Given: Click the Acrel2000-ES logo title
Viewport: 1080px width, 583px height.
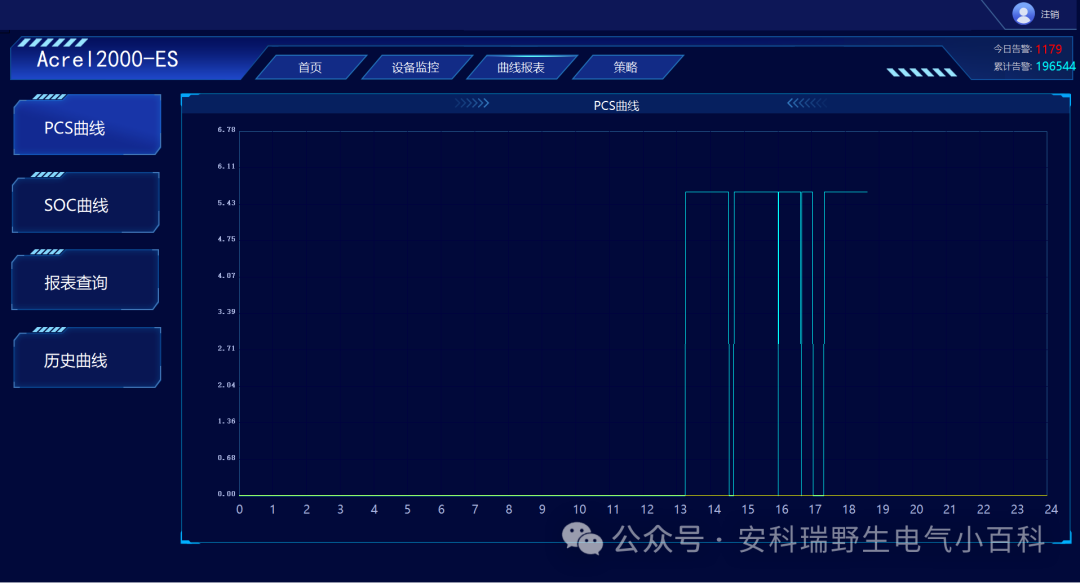Looking at the screenshot, I should [107, 59].
